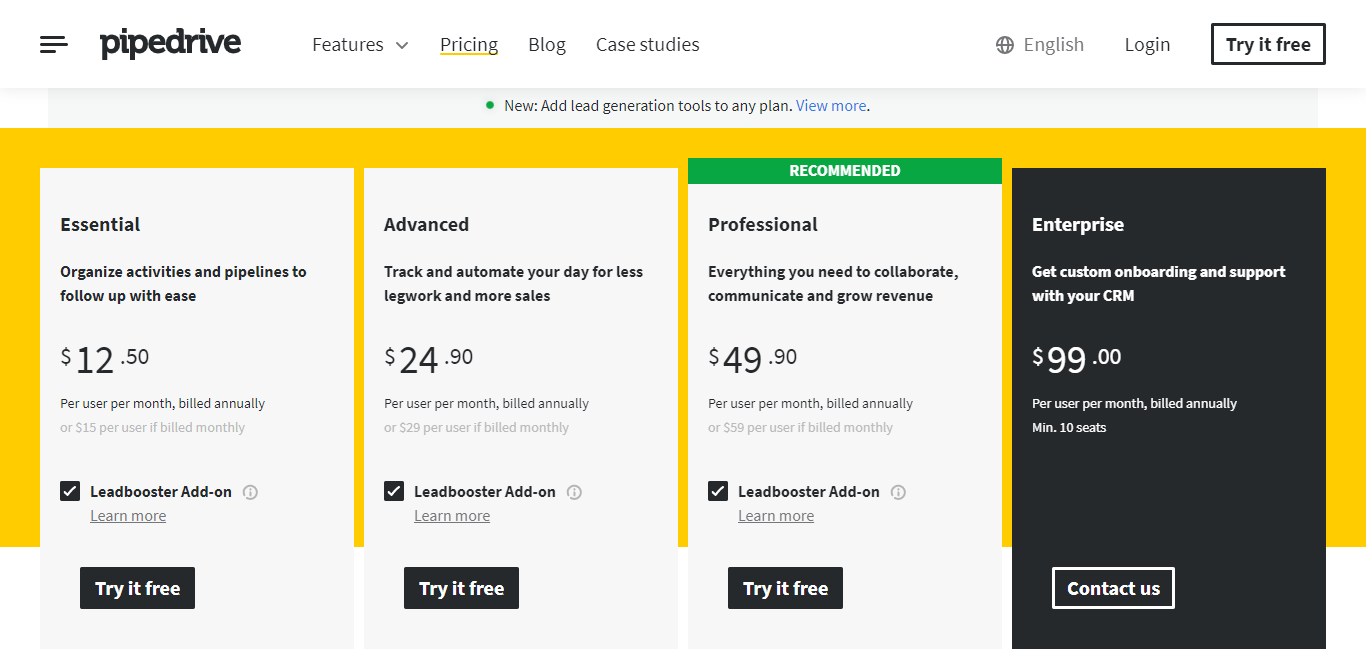Click the Login link
Screen dimensions: 1366x657
(1147, 45)
